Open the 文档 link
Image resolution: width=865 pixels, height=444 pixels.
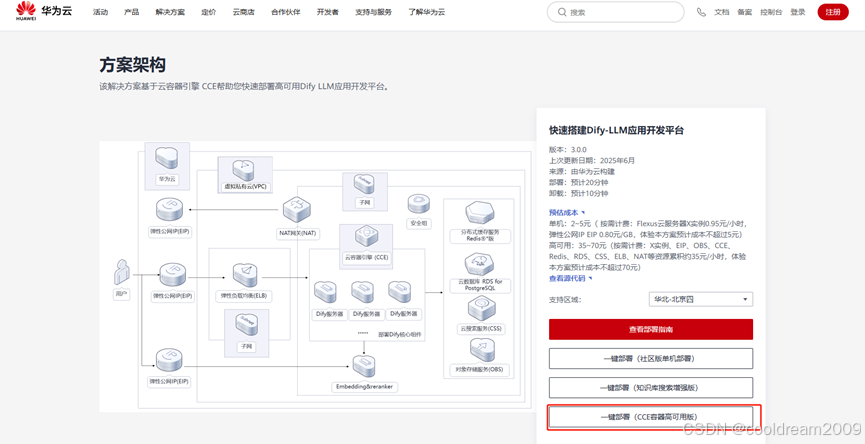click(x=722, y=12)
